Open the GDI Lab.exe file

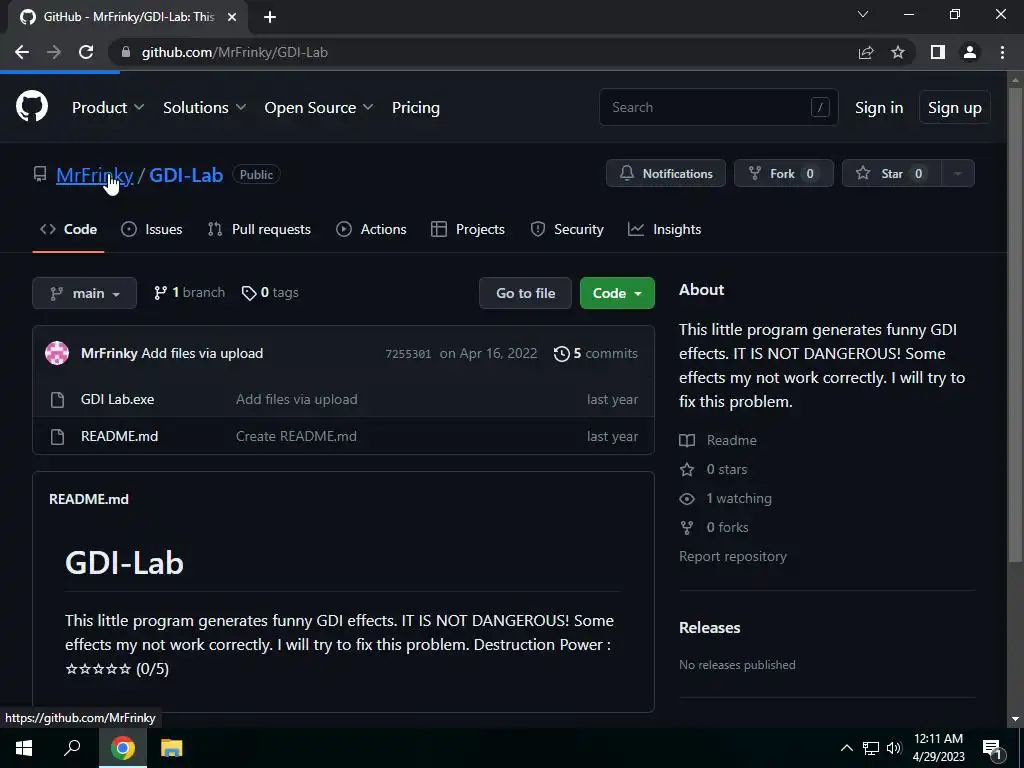118,399
